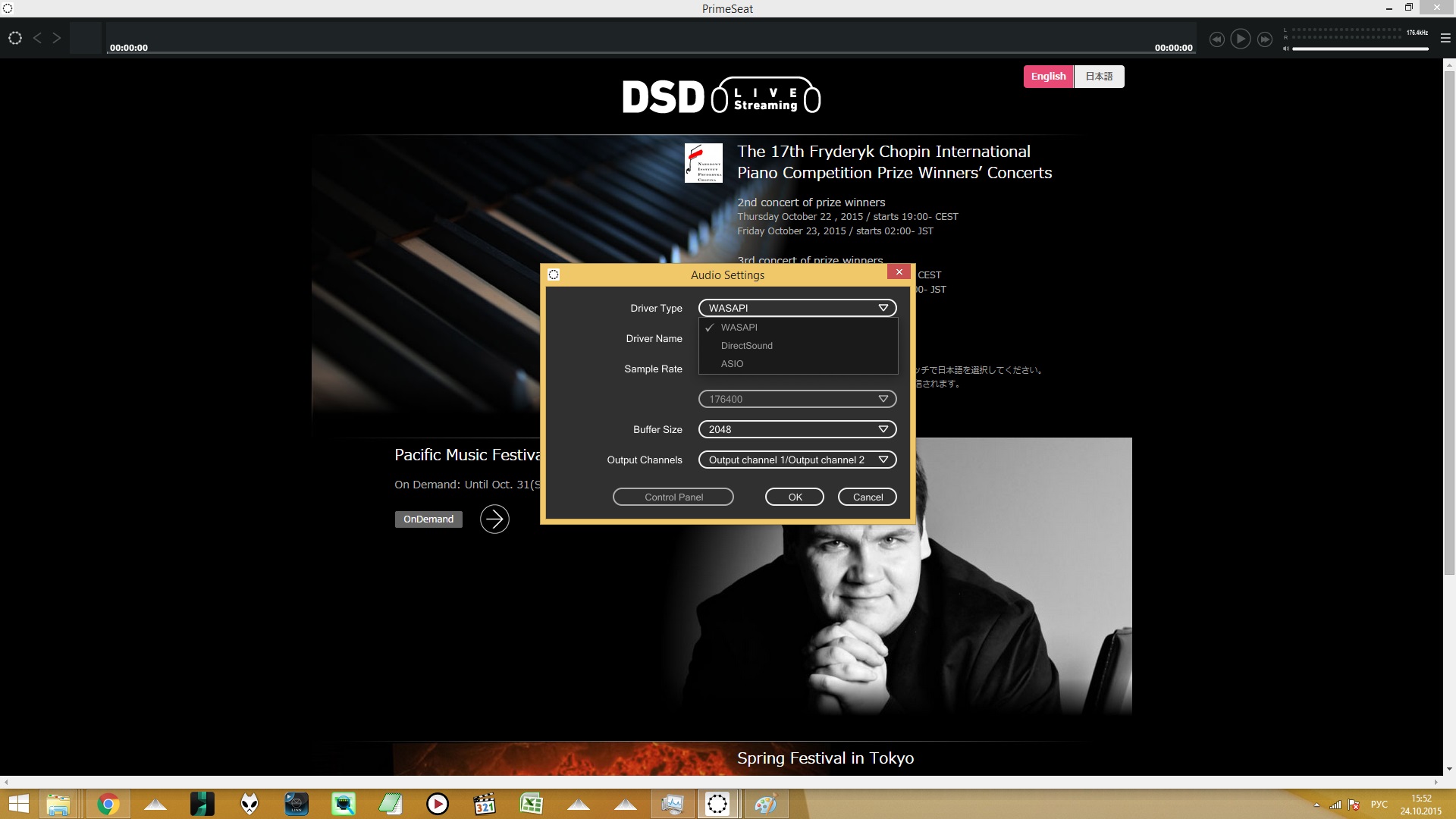Click the horizontal scrollbar right arrow
The image size is (1456, 819).
click(1436, 782)
